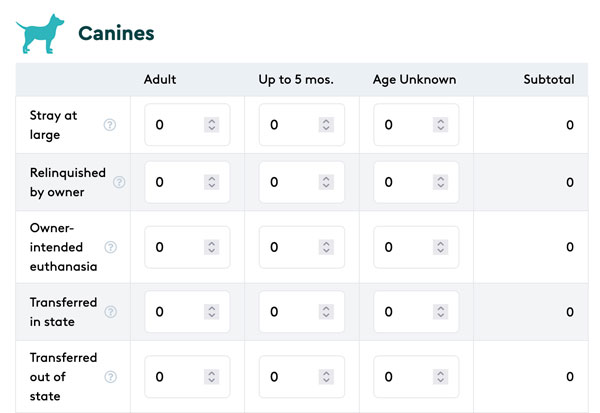This screenshot has height=413, width=600.
Task: Click the spinner in Relinquished by owner Age Unknown field
Action: pyautogui.click(x=440, y=182)
